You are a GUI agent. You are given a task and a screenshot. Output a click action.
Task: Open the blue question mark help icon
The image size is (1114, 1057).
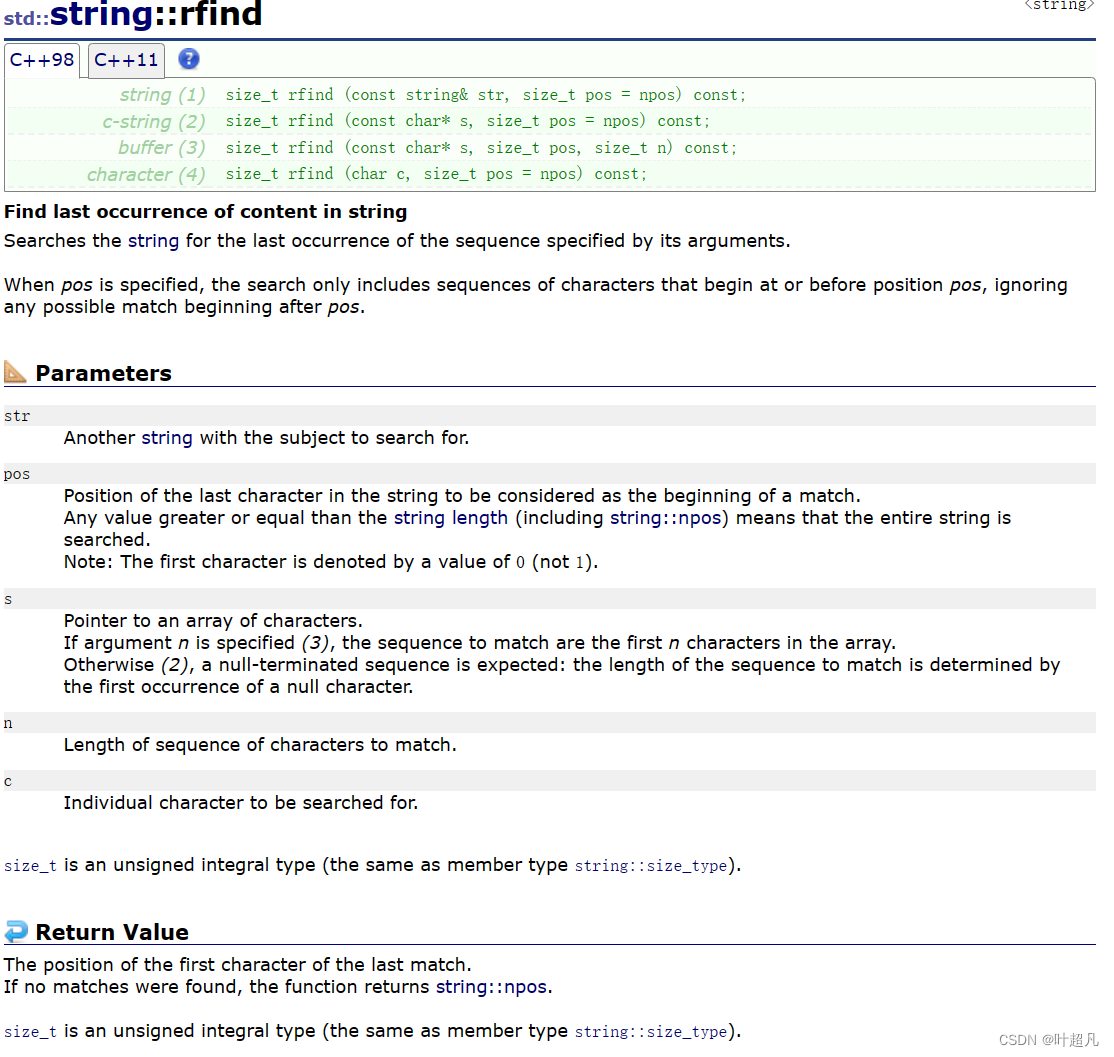pyautogui.click(x=188, y=59)
